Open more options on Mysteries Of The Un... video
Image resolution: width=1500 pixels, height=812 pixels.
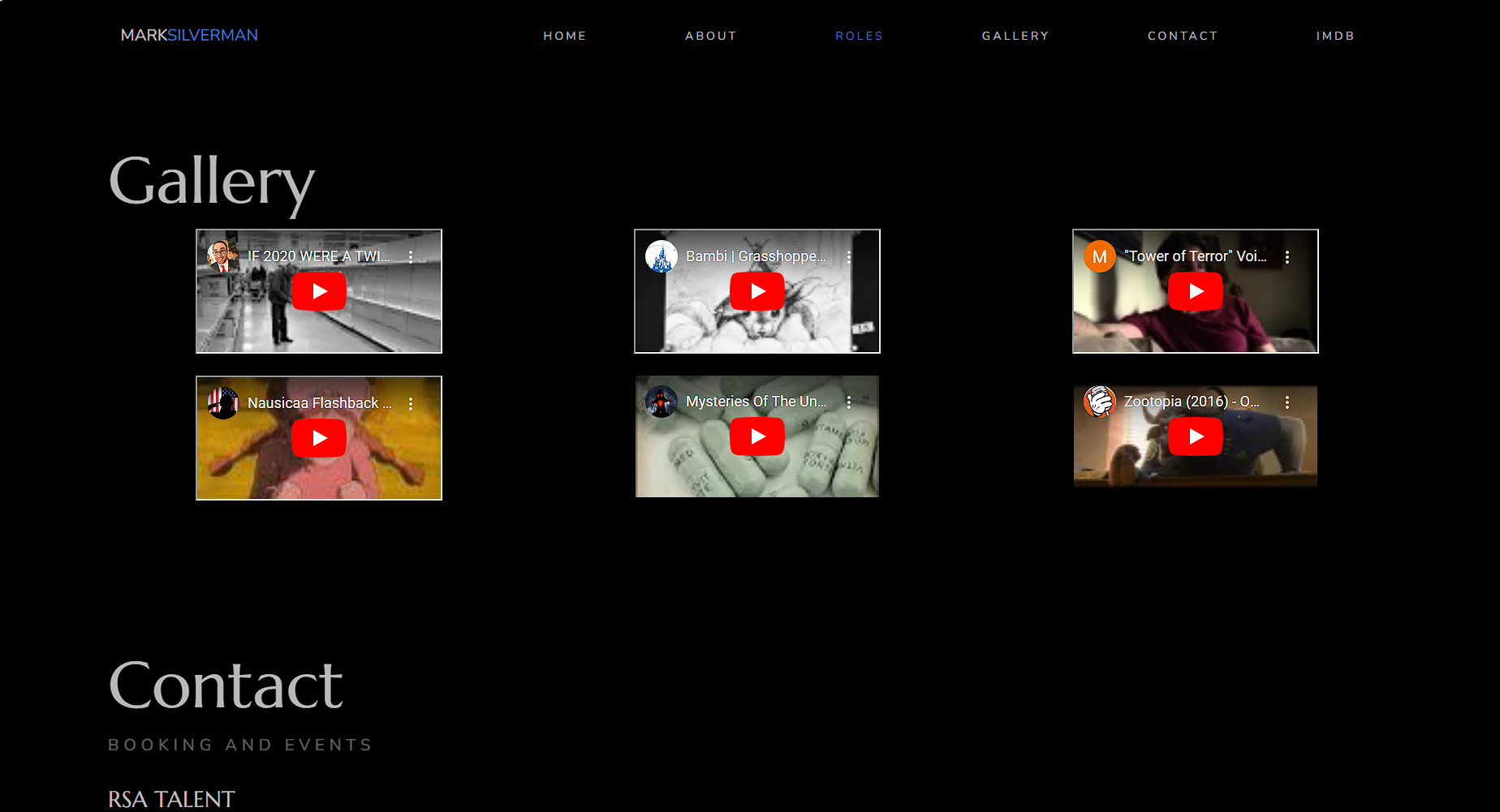pyautogui.click(x=849, y=402)
